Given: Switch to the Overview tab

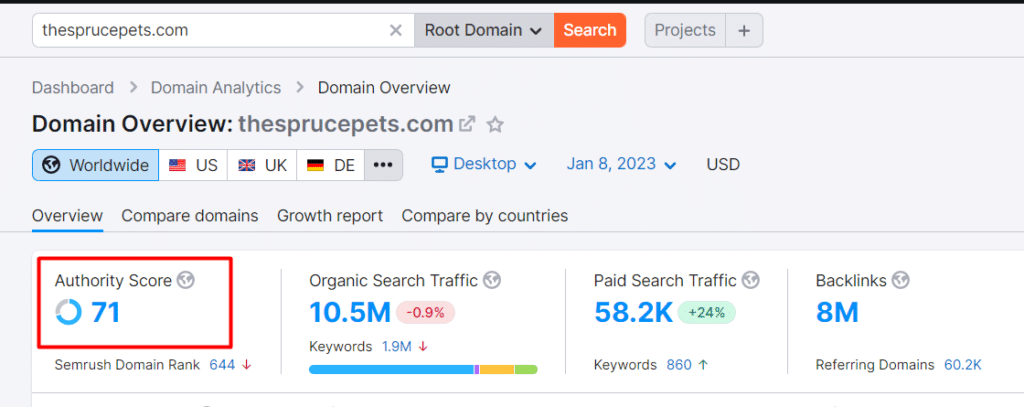Looking at the screenshot, I should click(67, 216).
